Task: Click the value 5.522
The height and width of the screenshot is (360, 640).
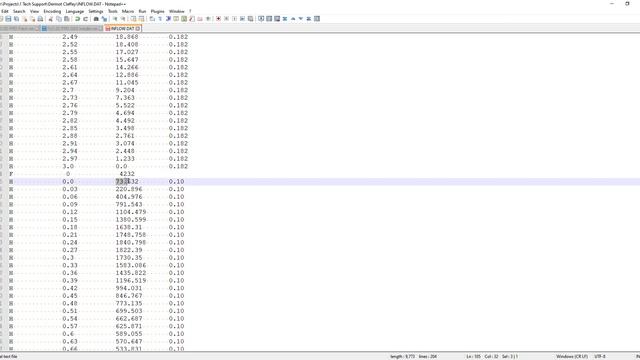Action: pyautogui.click(x=125, y=105)
